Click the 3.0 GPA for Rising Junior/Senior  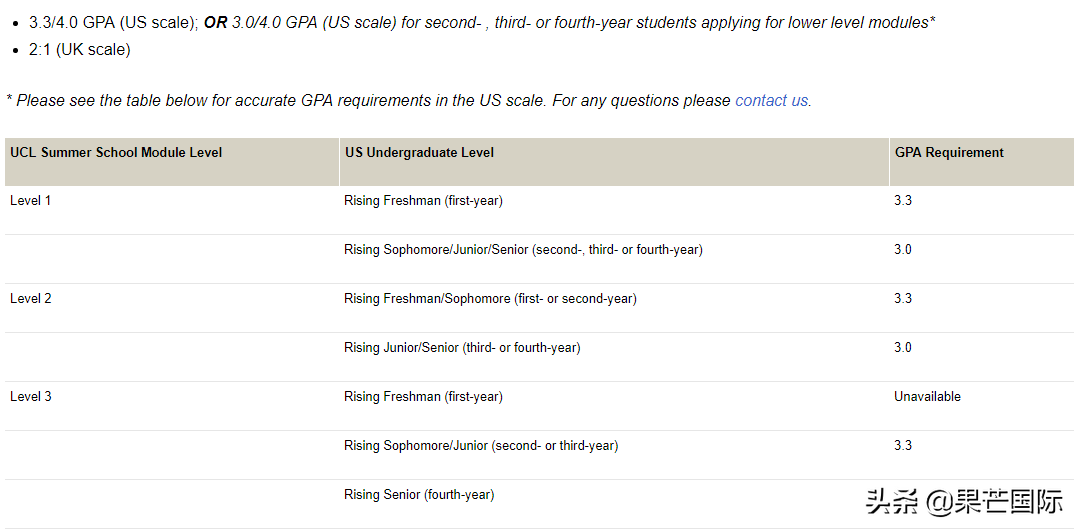(x=903, y=348)
